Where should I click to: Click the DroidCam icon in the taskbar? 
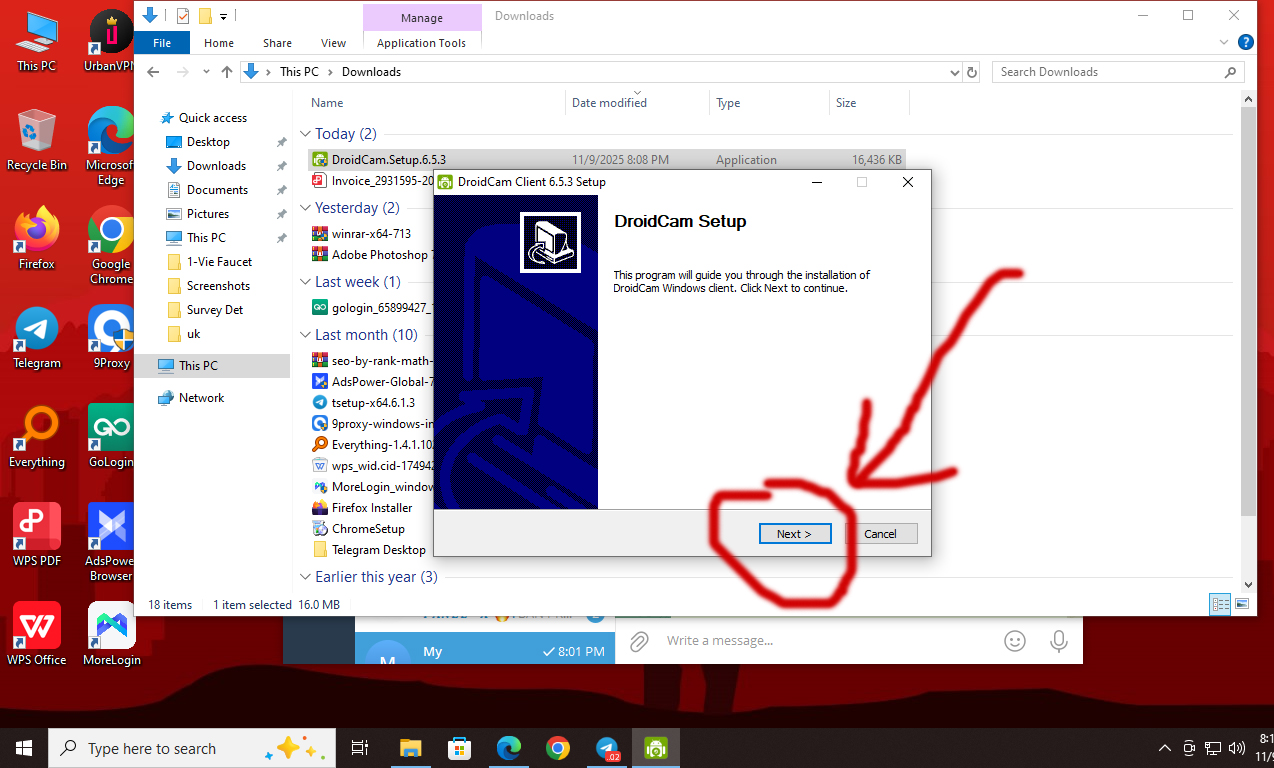pyautogui.click(x=656, y=747)
